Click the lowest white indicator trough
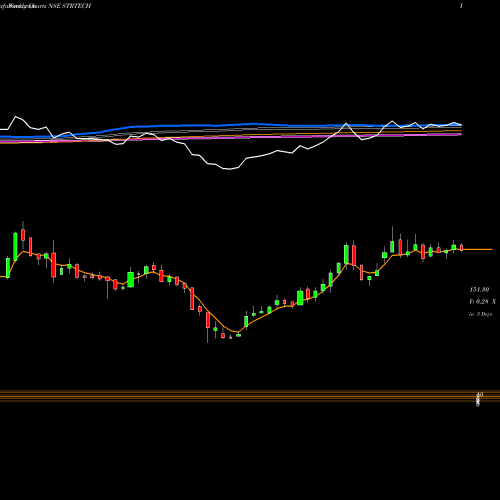This screenshot has width=500, height=500. (x=229, y=169)
